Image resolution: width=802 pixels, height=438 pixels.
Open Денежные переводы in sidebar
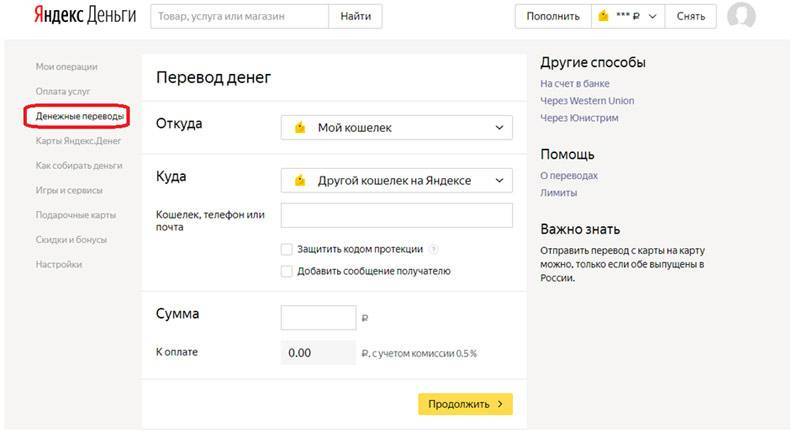tap(80, 116)
